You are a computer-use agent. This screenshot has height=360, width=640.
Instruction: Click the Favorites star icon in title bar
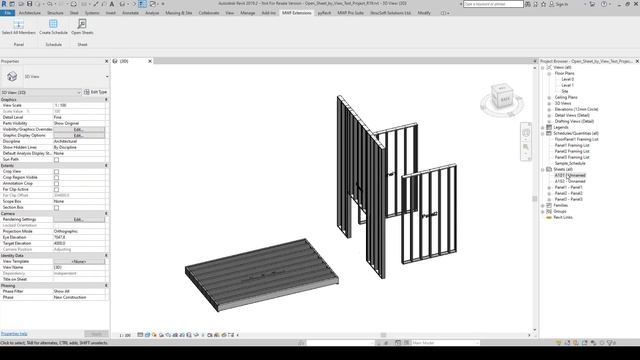pyautogui.click(x=543, y=4)
